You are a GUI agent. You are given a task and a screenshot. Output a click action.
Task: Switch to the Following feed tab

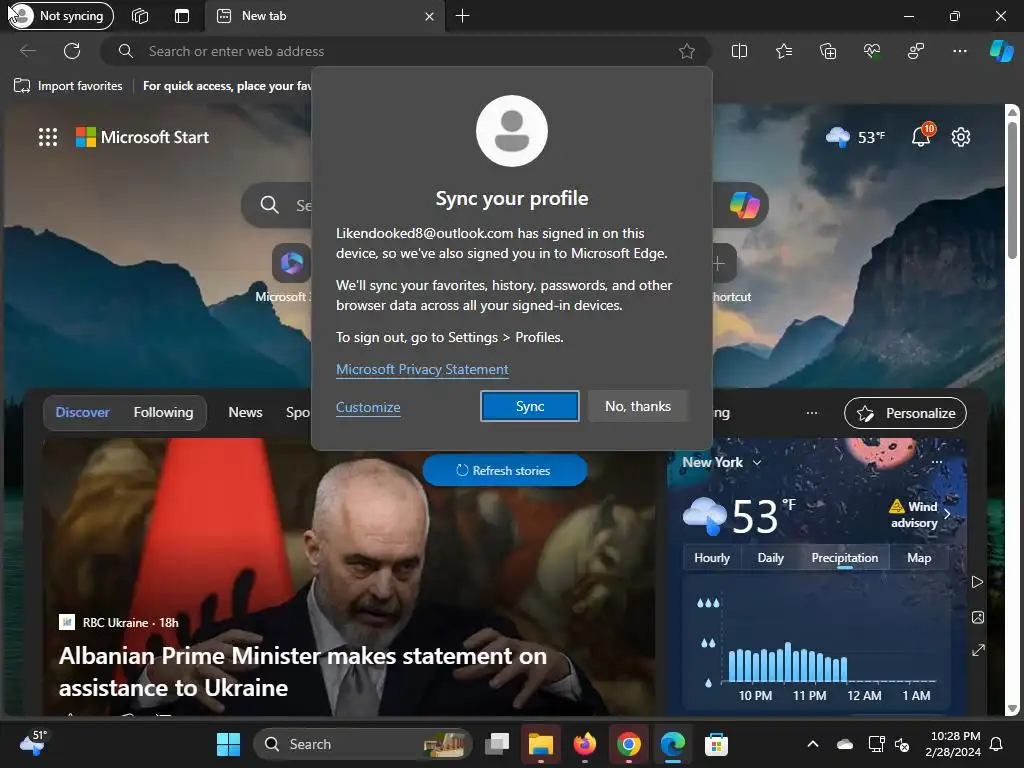click(x=163, y=412)
